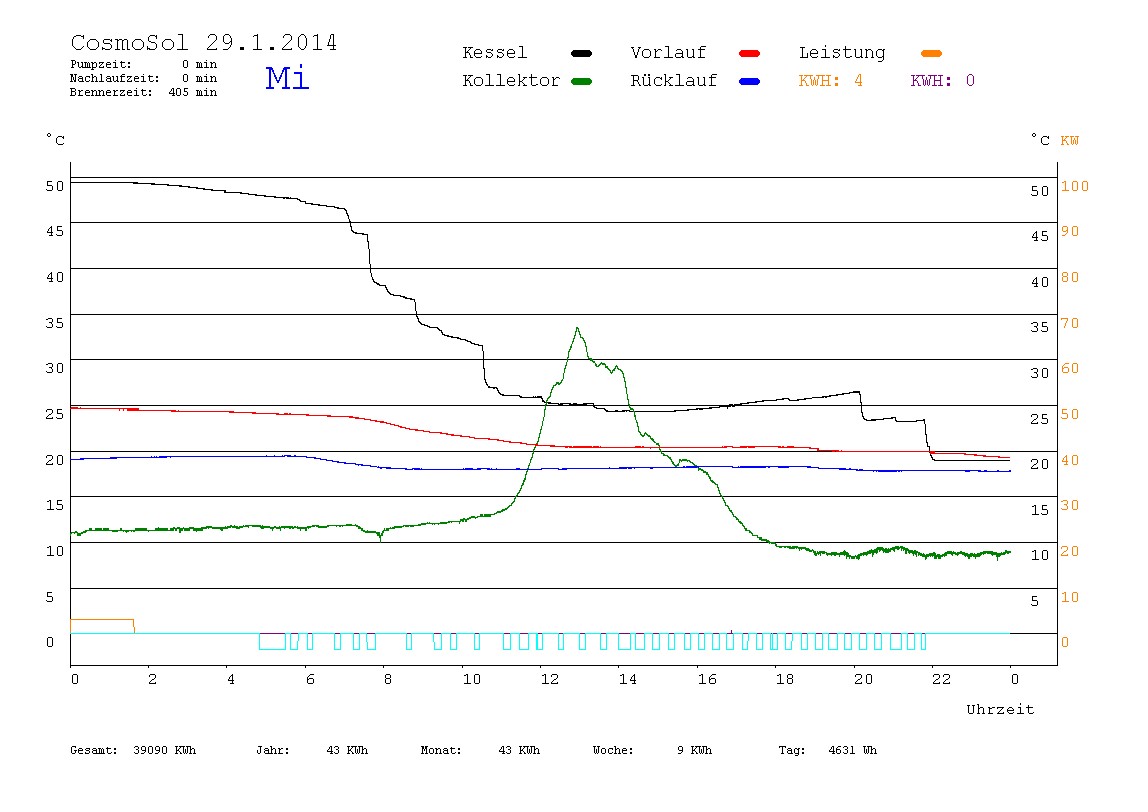Image resolution: width=1148 pixels, height=812 pixels.
Task: Click the "Monat:" footer label
Action: [x=441, y=750]
